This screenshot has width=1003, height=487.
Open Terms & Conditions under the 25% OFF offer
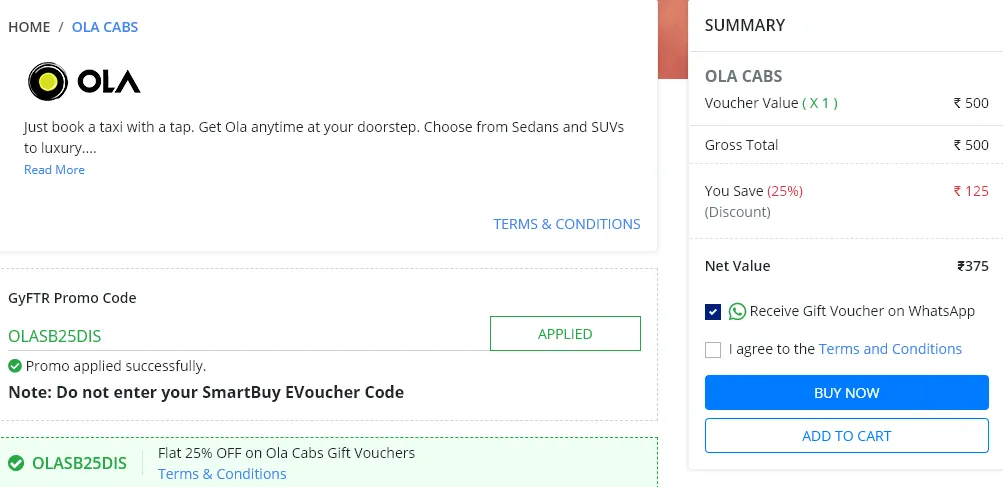click(x=222, y=474)
